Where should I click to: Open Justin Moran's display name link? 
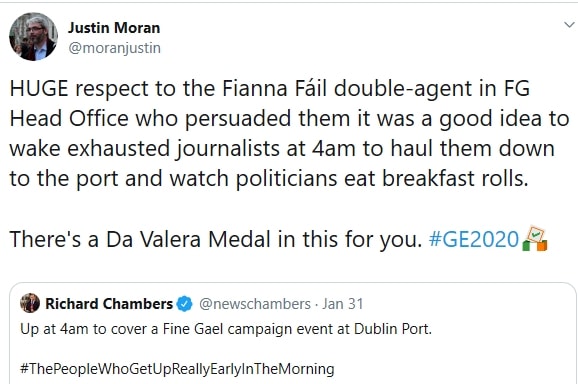(114, 28)
